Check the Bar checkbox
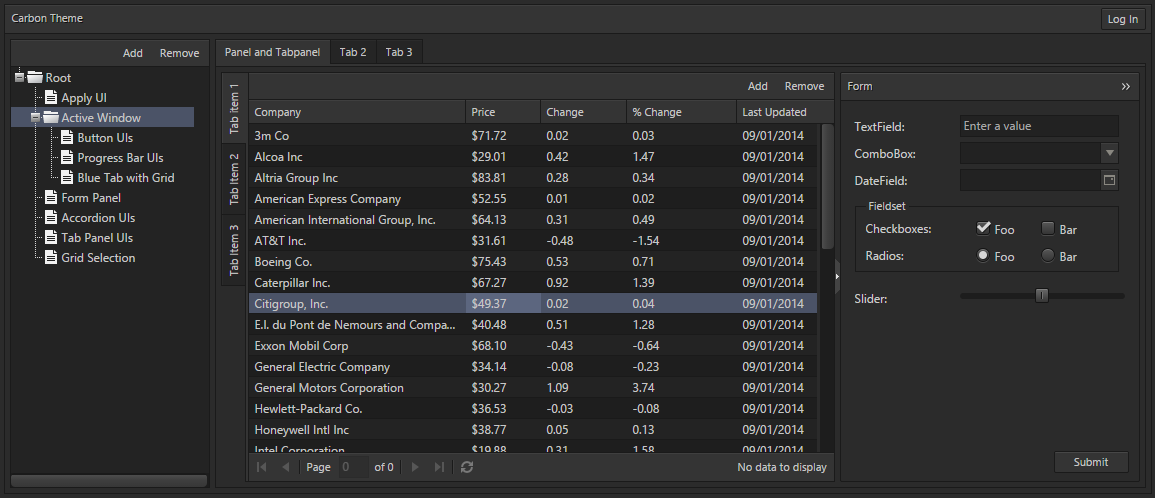 pos(1048,228)
